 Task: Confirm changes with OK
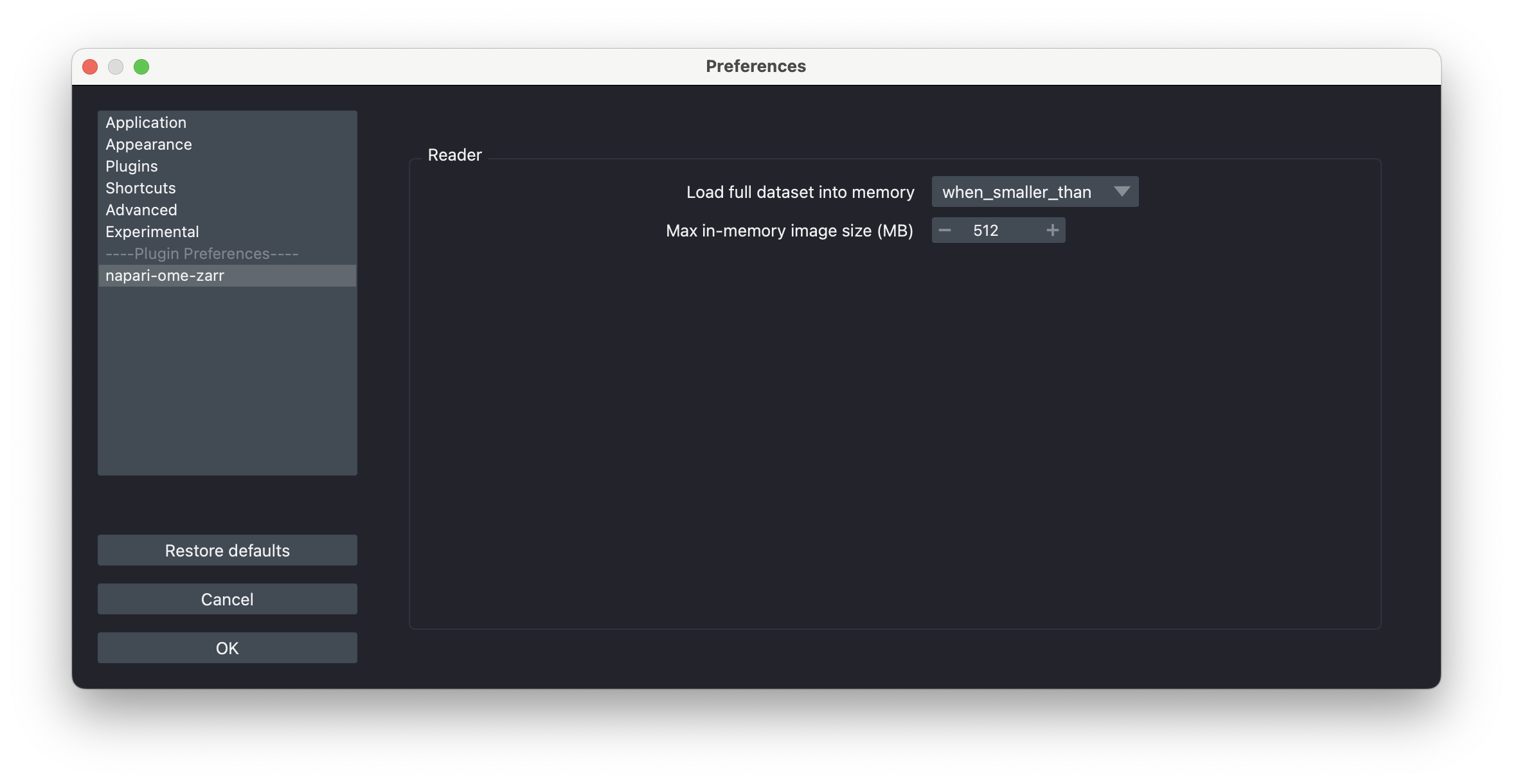click(227, 648)
